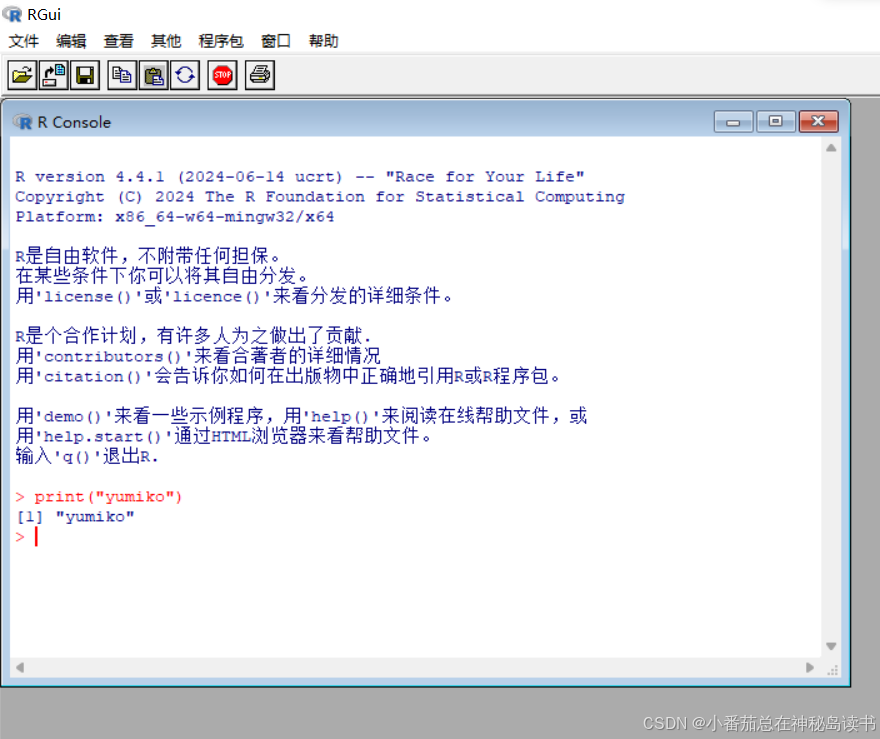Paste clipboard contents with the paste icon
This screenshot has height=739, width=880.
[153, 74]
